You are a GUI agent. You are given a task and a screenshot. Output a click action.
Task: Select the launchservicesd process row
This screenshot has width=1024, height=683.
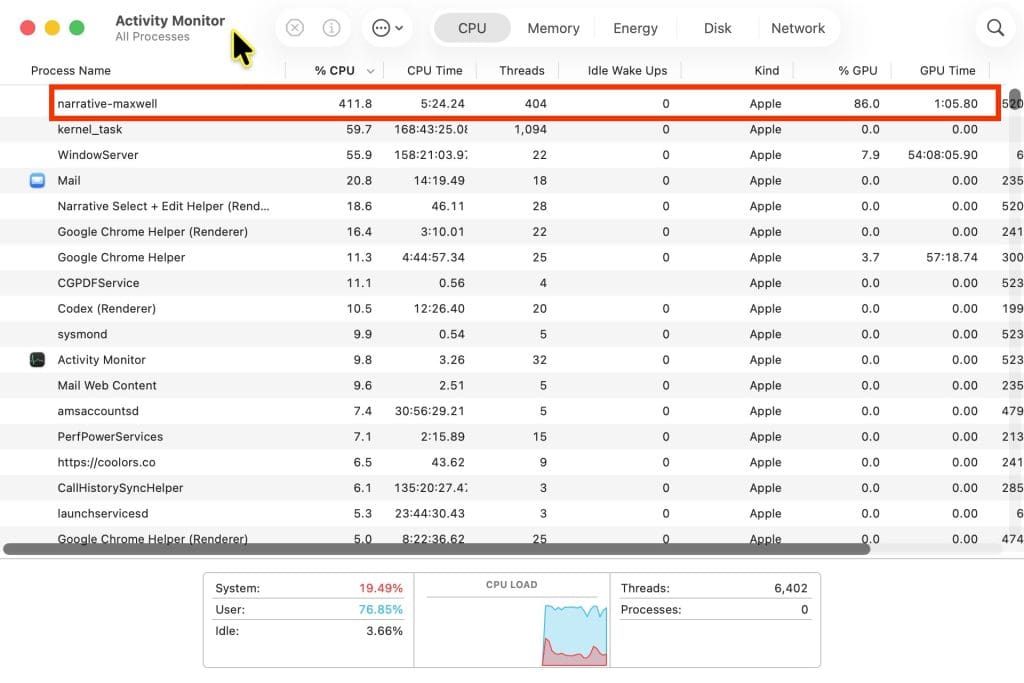pyautogui.click(x=512, y=513)
